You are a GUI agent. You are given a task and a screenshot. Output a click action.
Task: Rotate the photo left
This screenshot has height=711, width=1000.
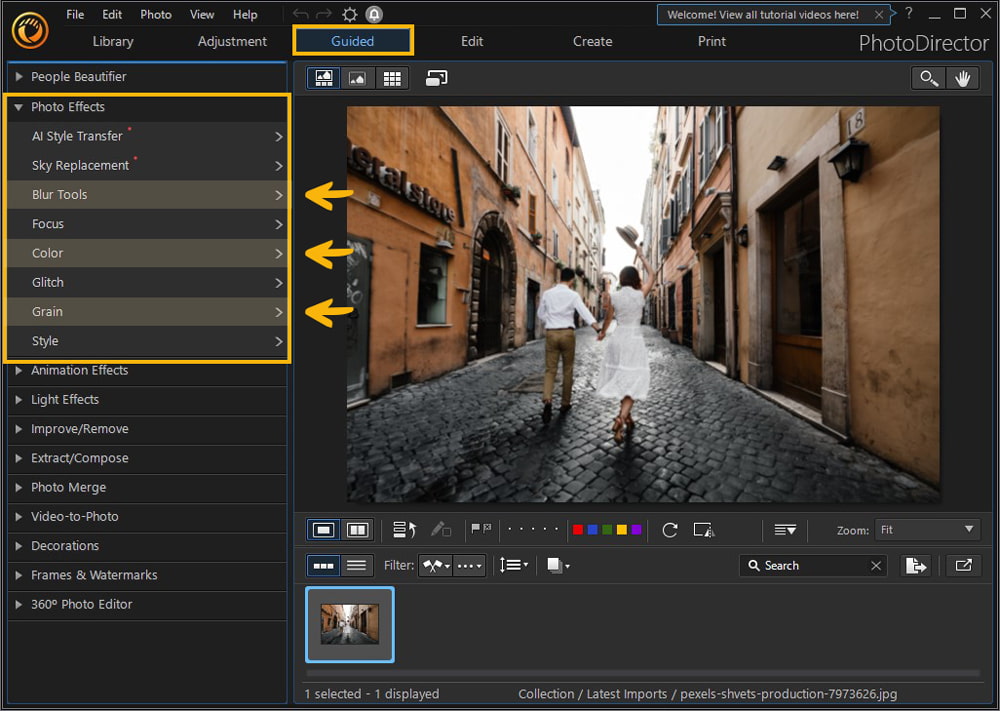[x=670, y=530]
